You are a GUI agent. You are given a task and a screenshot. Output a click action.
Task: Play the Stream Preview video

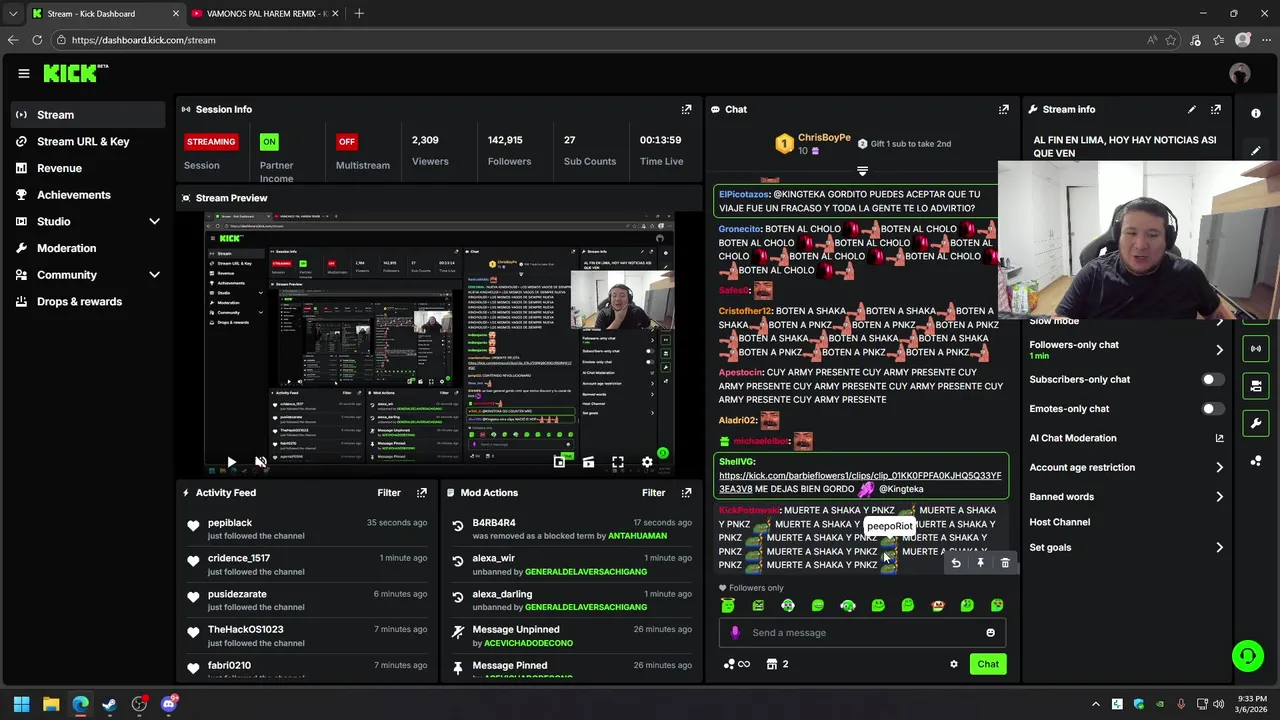(231, 462)
